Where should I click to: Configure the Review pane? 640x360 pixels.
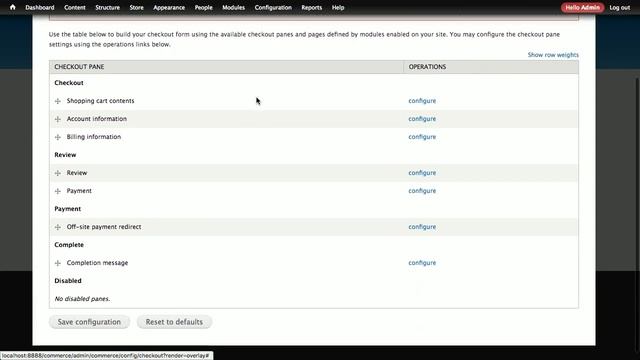[422, 173]
